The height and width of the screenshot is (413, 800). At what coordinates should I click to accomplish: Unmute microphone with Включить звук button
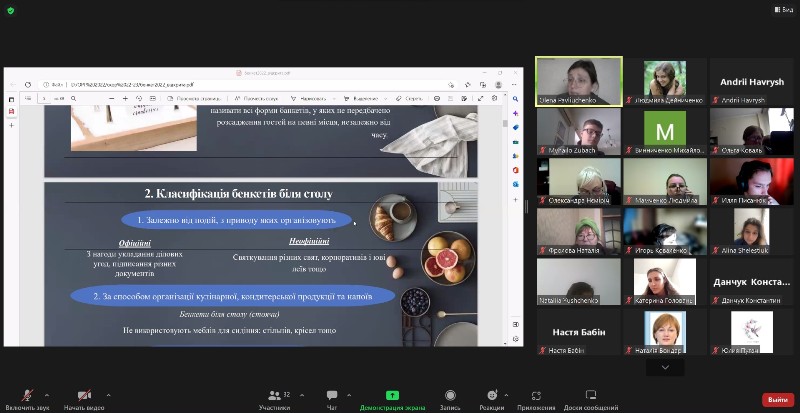pyautogui.click(x=27, y=398)
